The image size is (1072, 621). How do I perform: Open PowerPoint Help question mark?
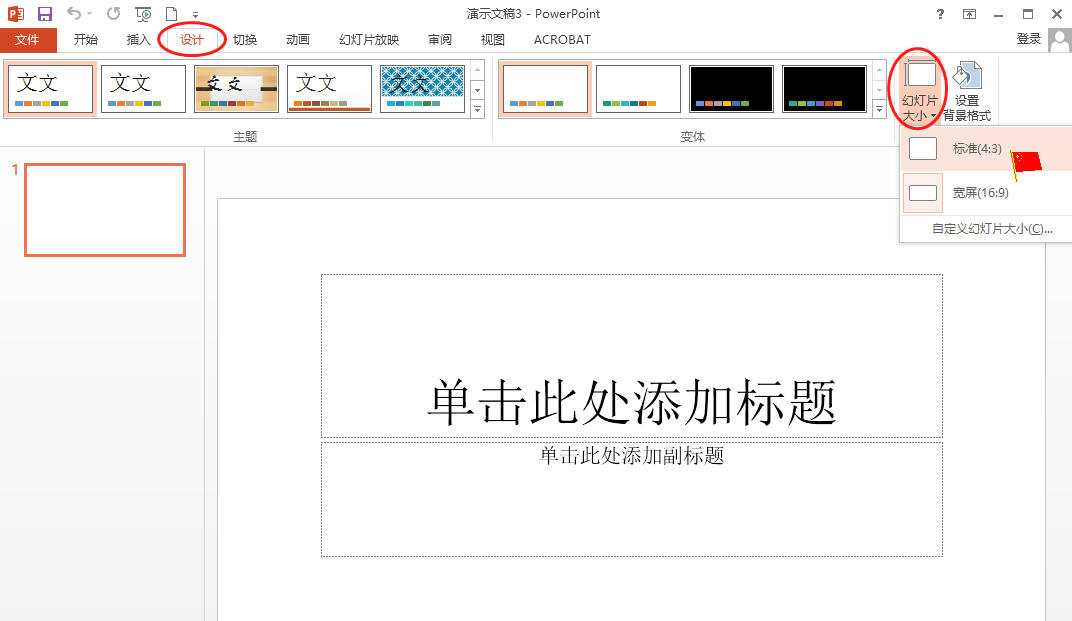coord(941,14)
